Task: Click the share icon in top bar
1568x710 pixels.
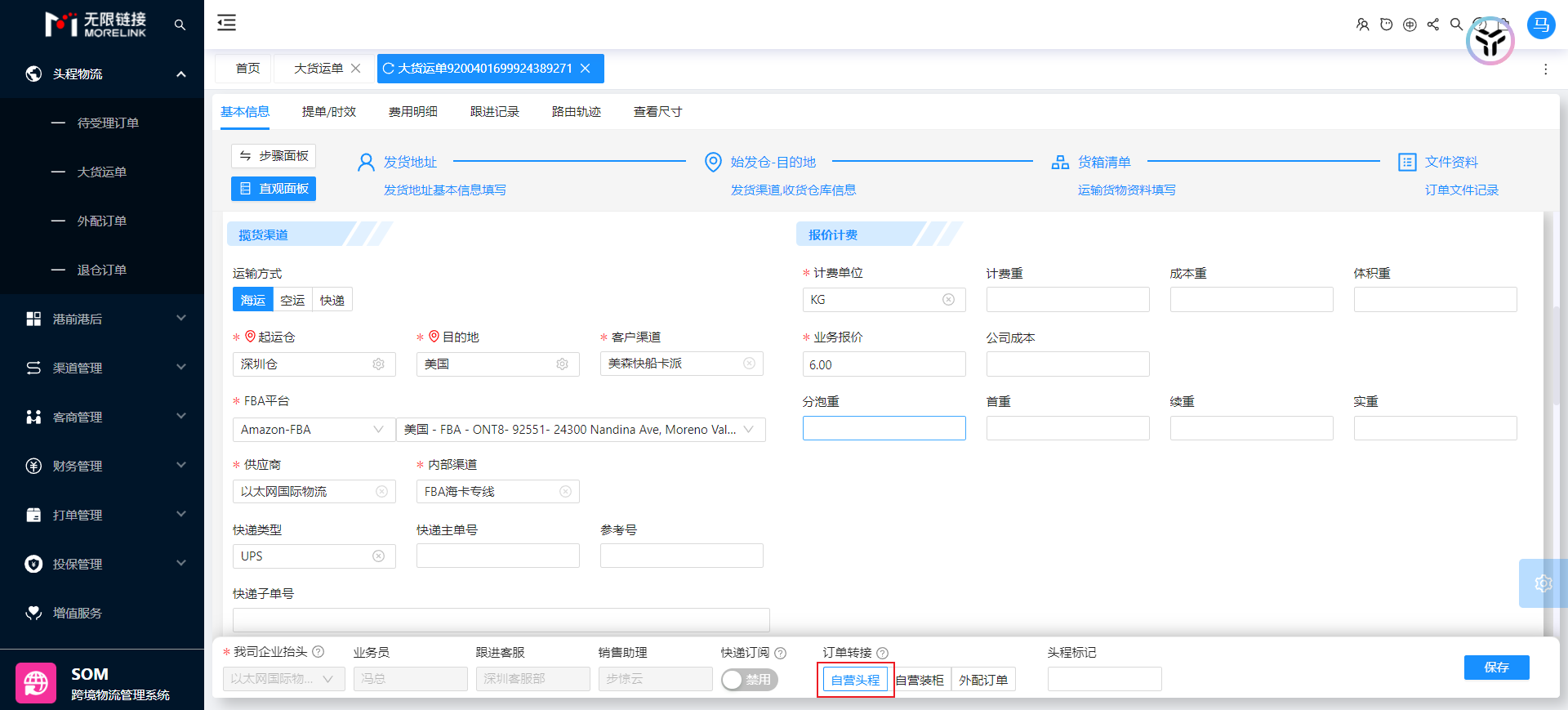Action: [1433, 25]
